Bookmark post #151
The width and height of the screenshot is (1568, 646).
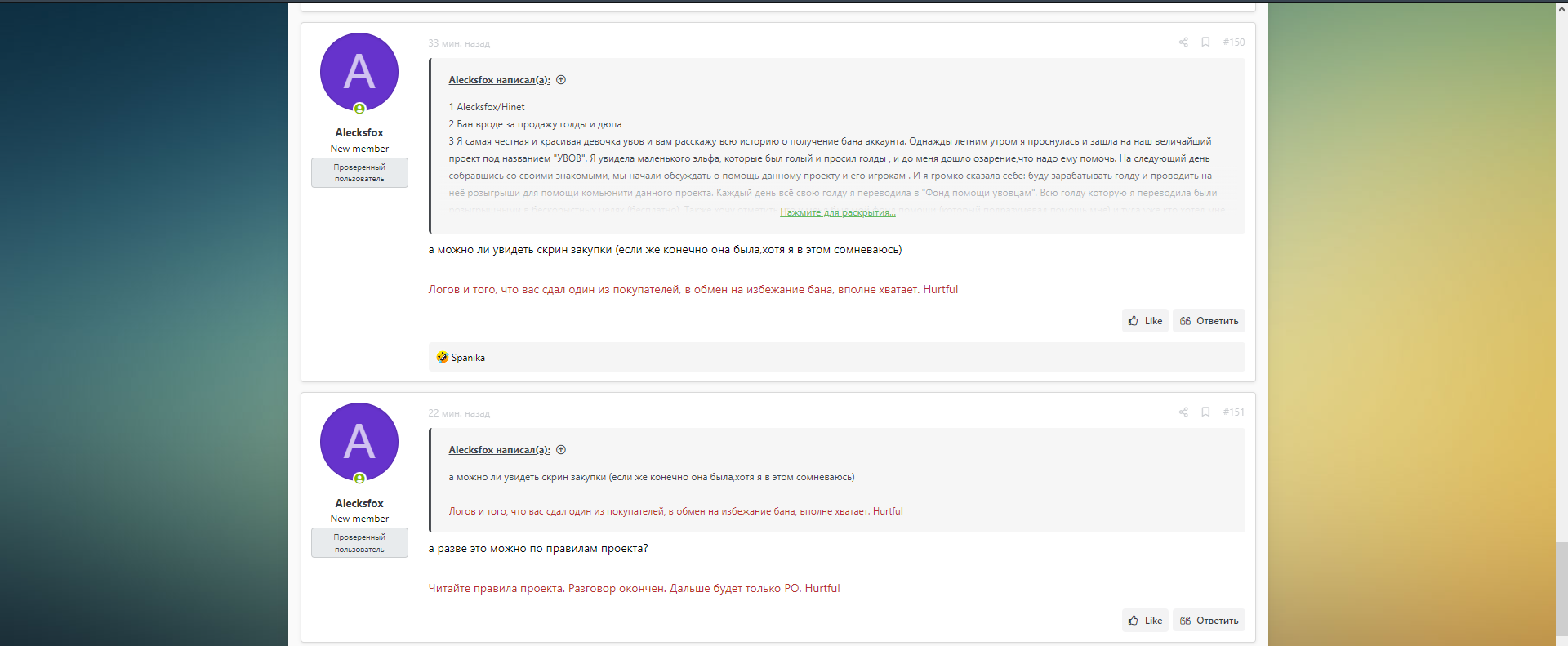1205,412
